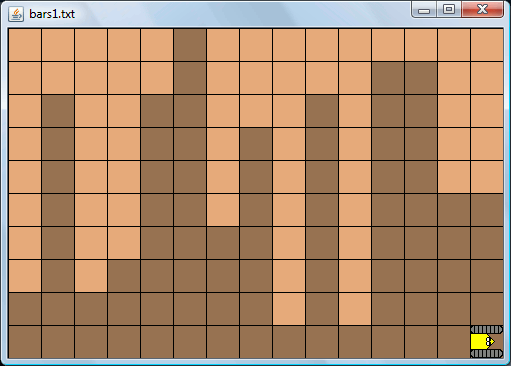Click the lowest light cell in the eleventh column

[355, 309]
